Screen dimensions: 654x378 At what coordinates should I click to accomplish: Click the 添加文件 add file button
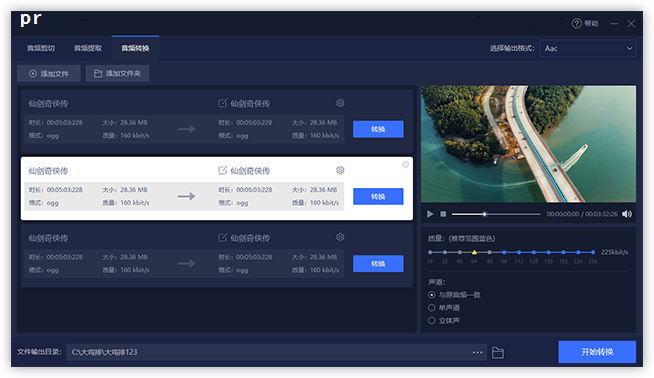pyautogui.click(x=49, y=73)
